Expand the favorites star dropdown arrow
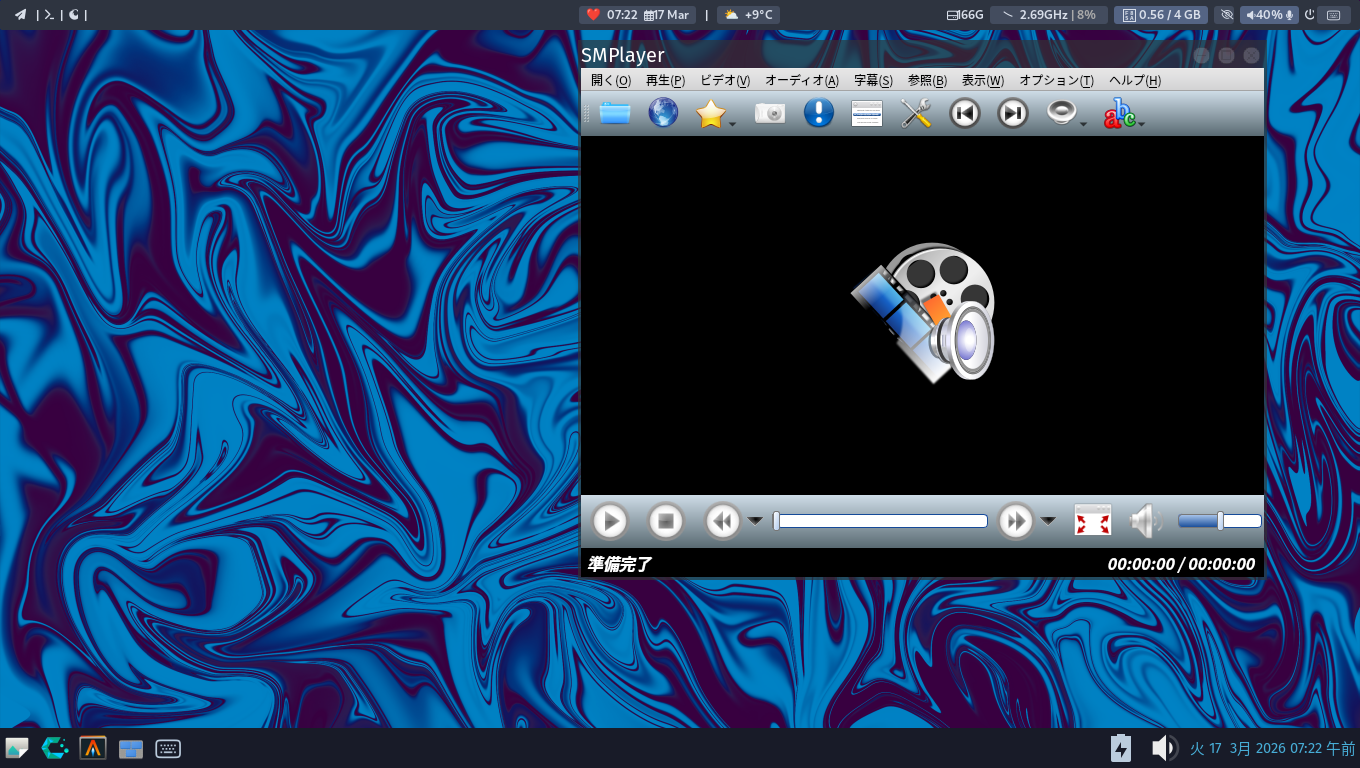 point(732,124)
